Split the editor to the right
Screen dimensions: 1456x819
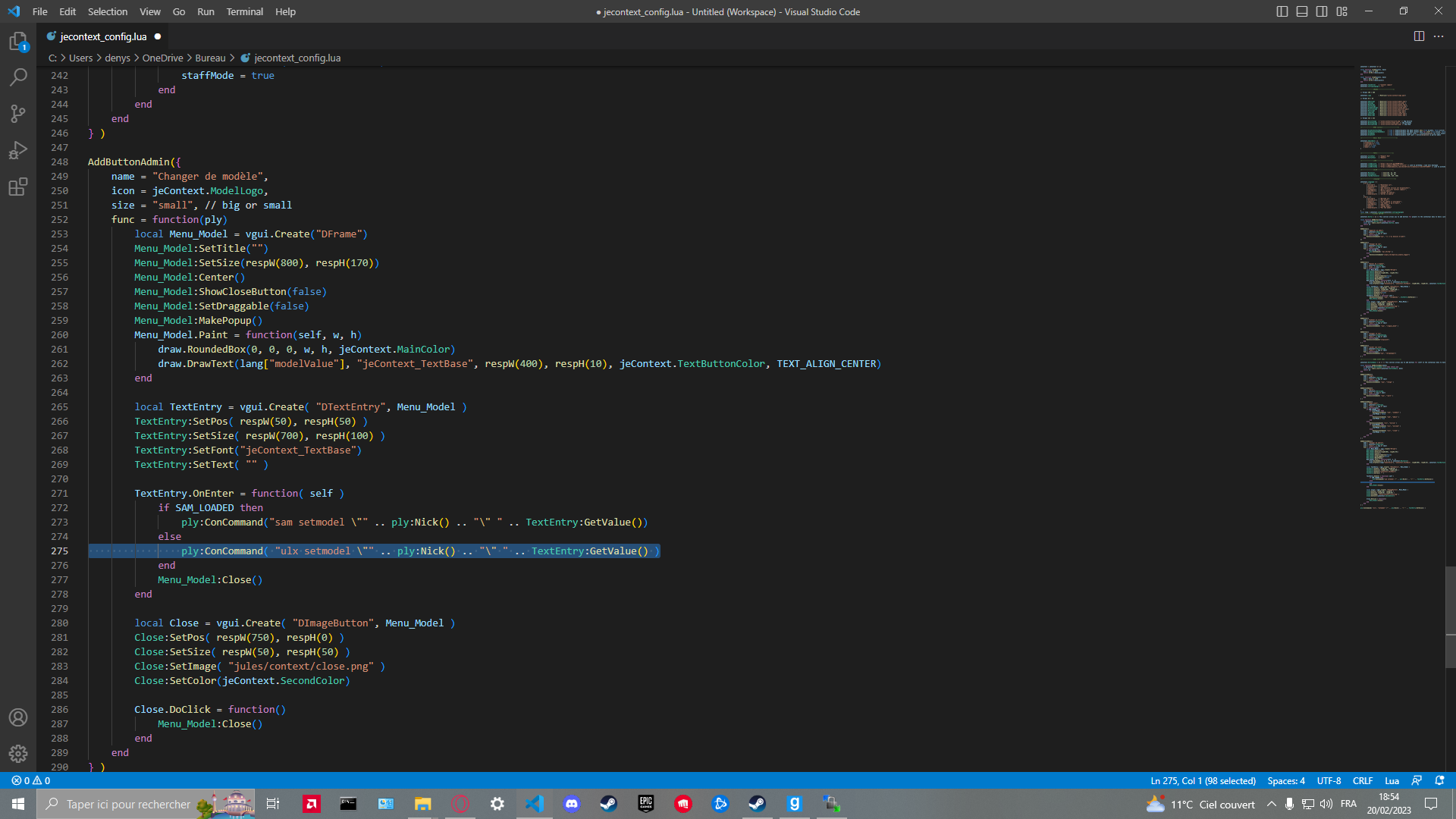[1419, 36]
